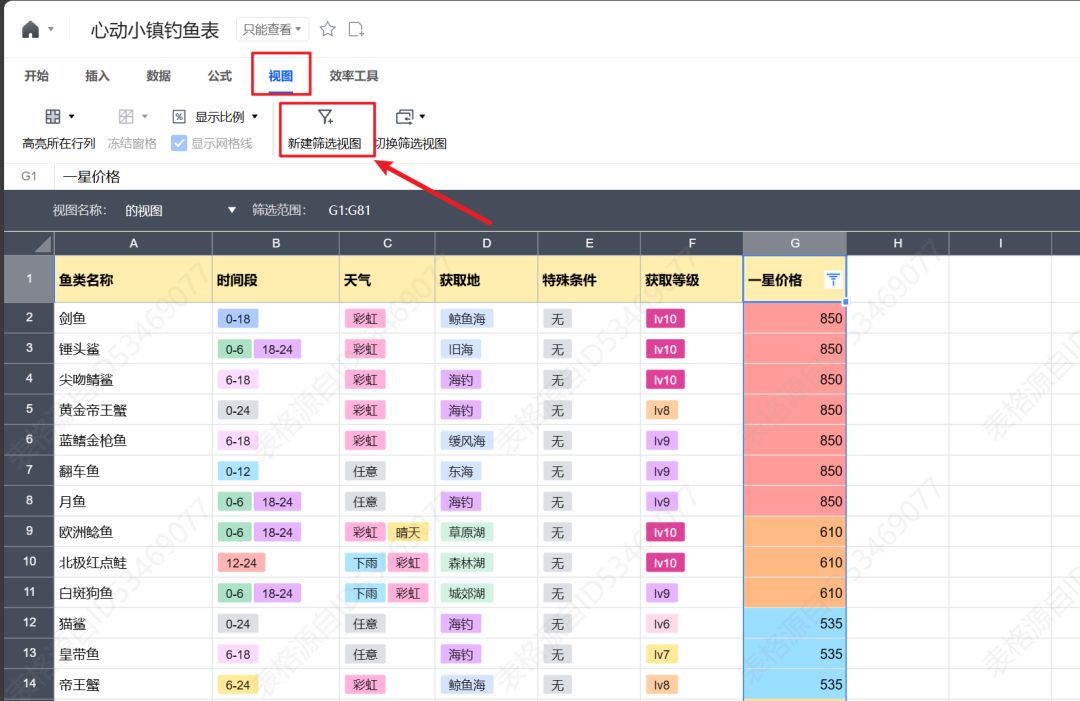Click the highlight row and column icon
The width and height of the screenshot is (1080, 701).
click(x=54, y=117)
